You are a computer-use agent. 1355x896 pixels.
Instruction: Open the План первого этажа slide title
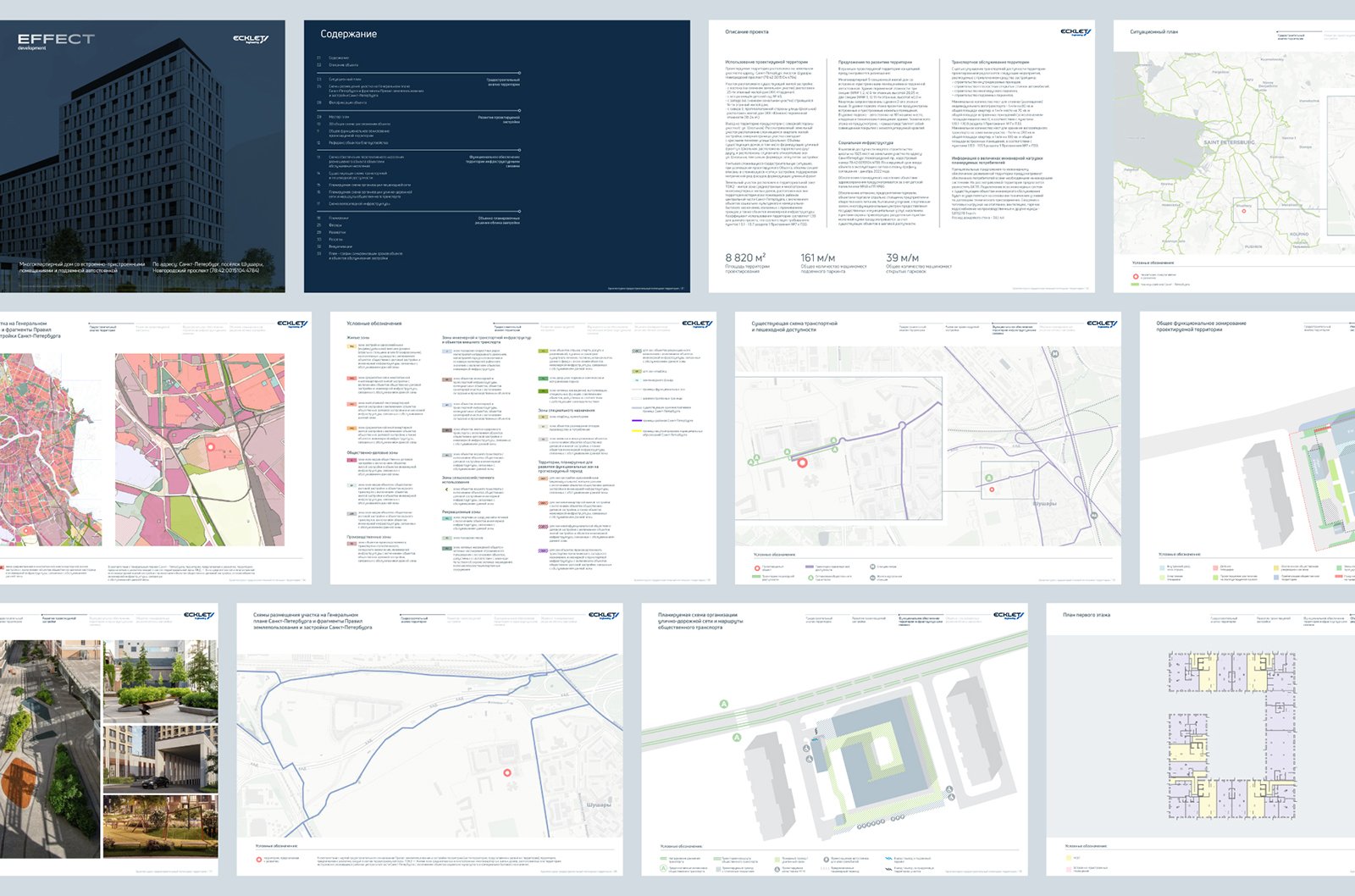1087,615
